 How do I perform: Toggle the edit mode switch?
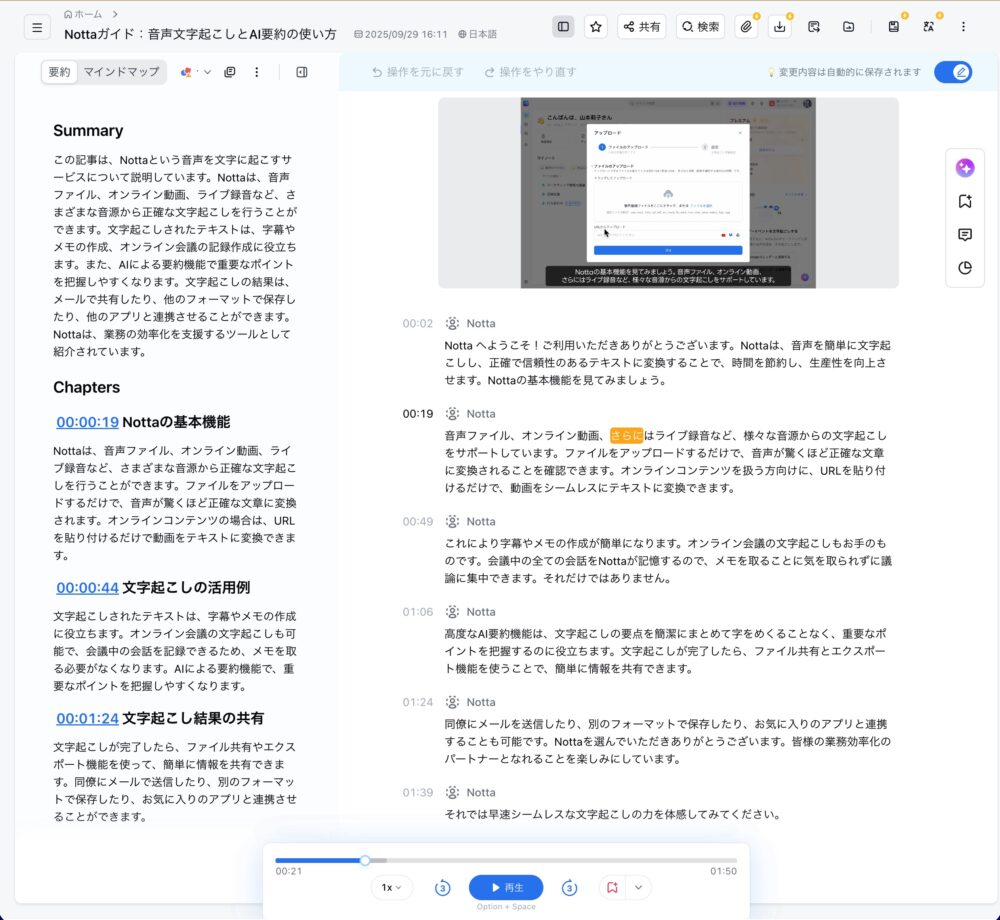952,72
